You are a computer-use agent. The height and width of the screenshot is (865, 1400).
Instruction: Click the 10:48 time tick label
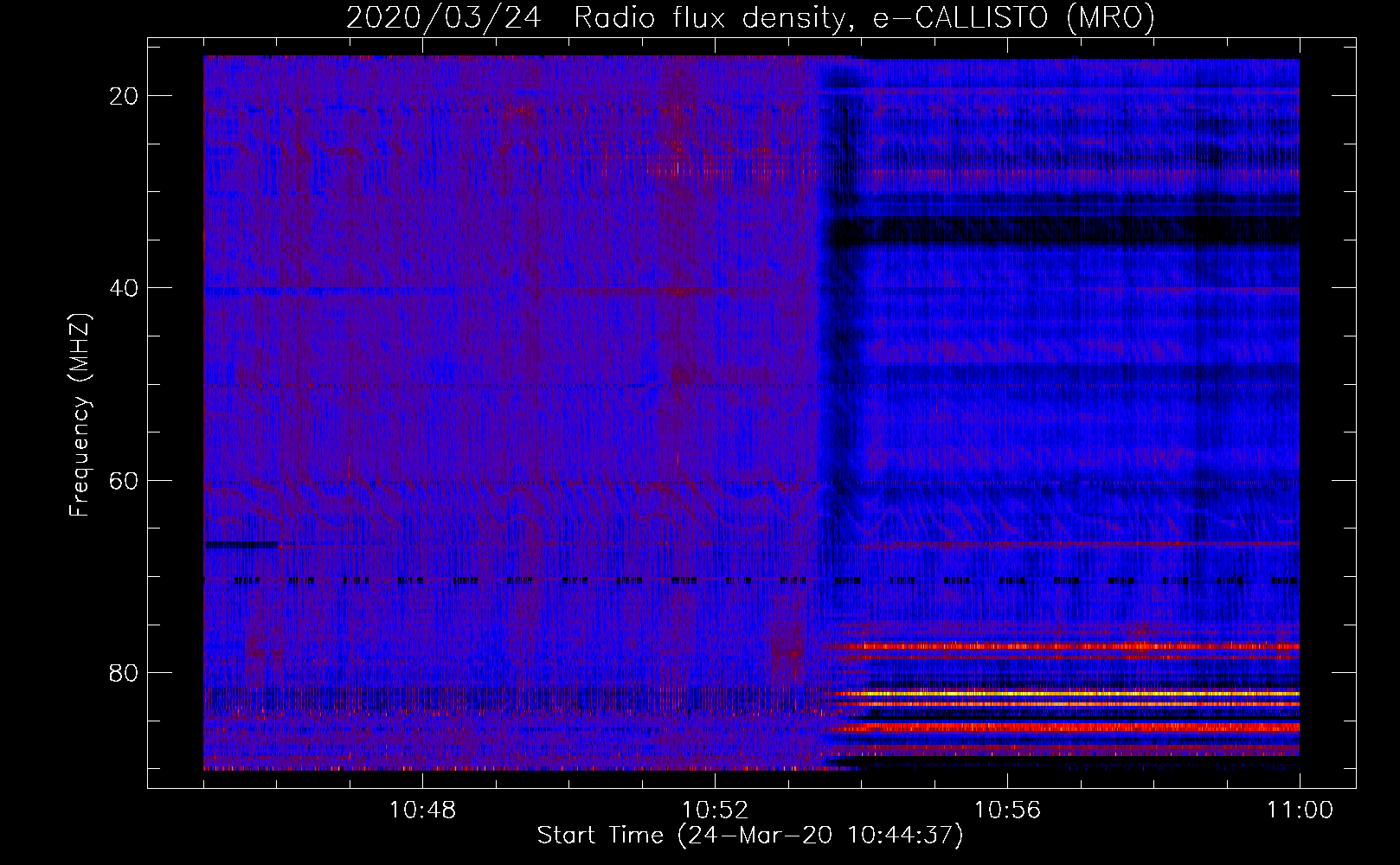[422, 811]
